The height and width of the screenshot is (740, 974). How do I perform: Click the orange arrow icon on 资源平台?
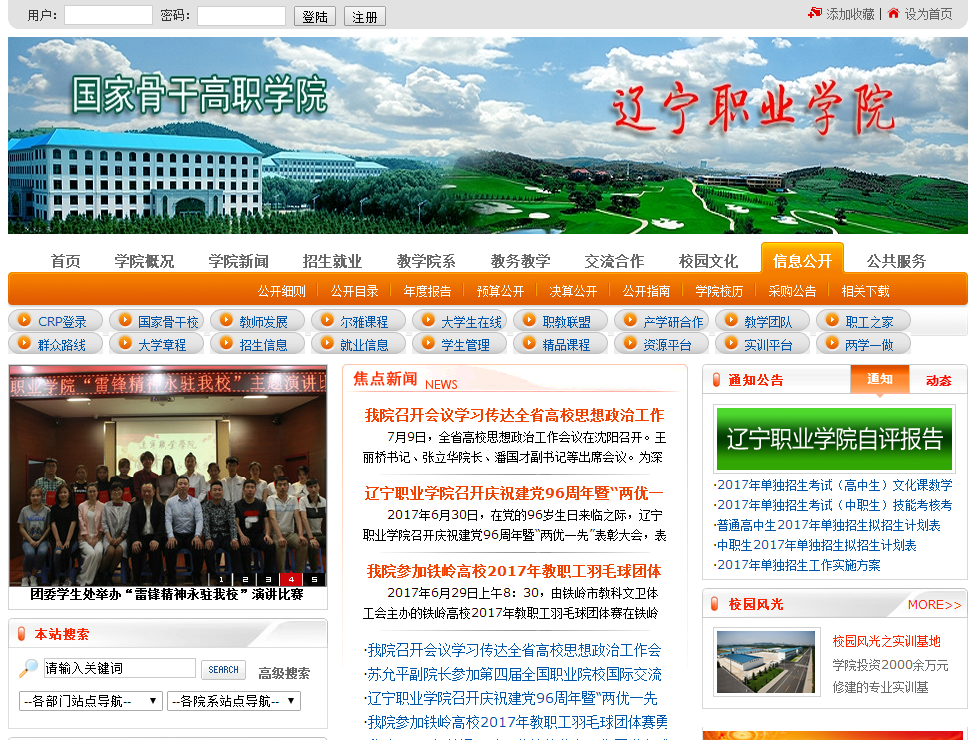(x=629, y=344)
